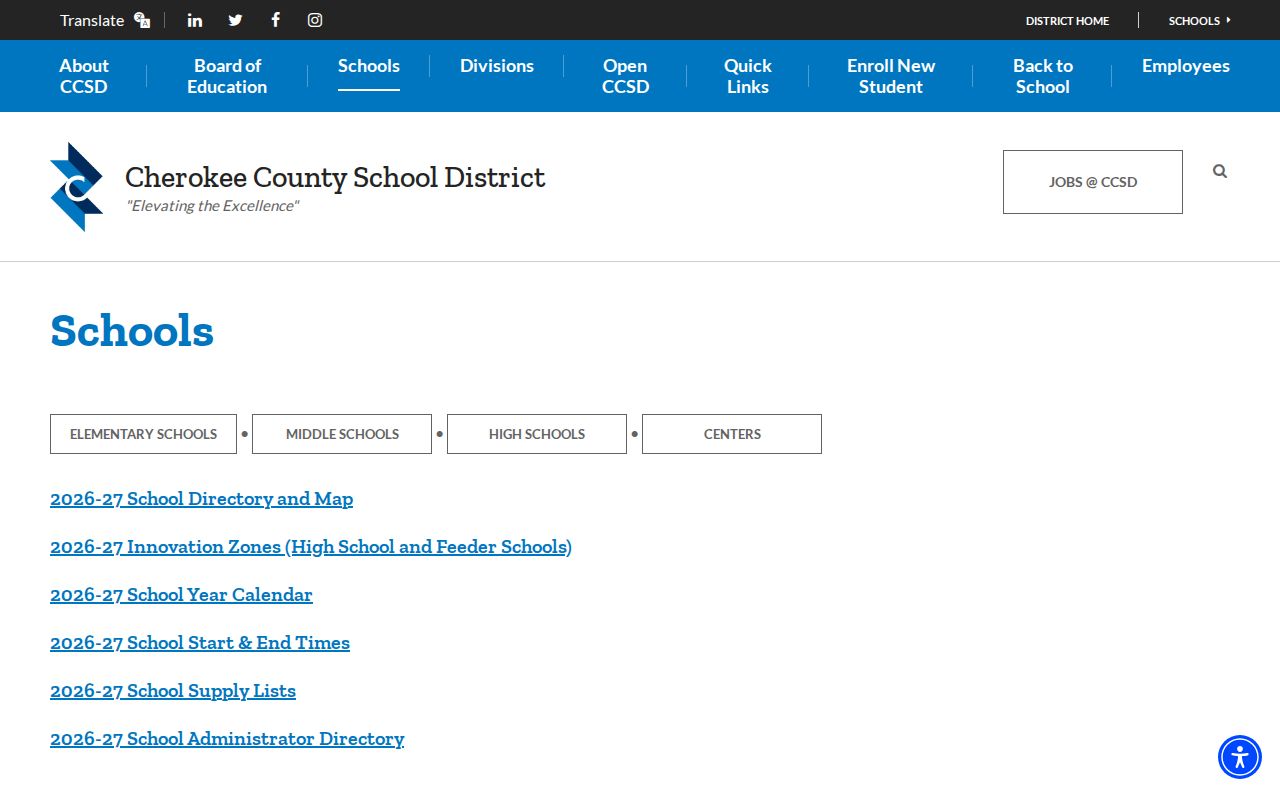Image resolution: width=1280 pixels, height=800 pixels.
Task: Open the Open CCSD menu
Action: tap(625, 76)
